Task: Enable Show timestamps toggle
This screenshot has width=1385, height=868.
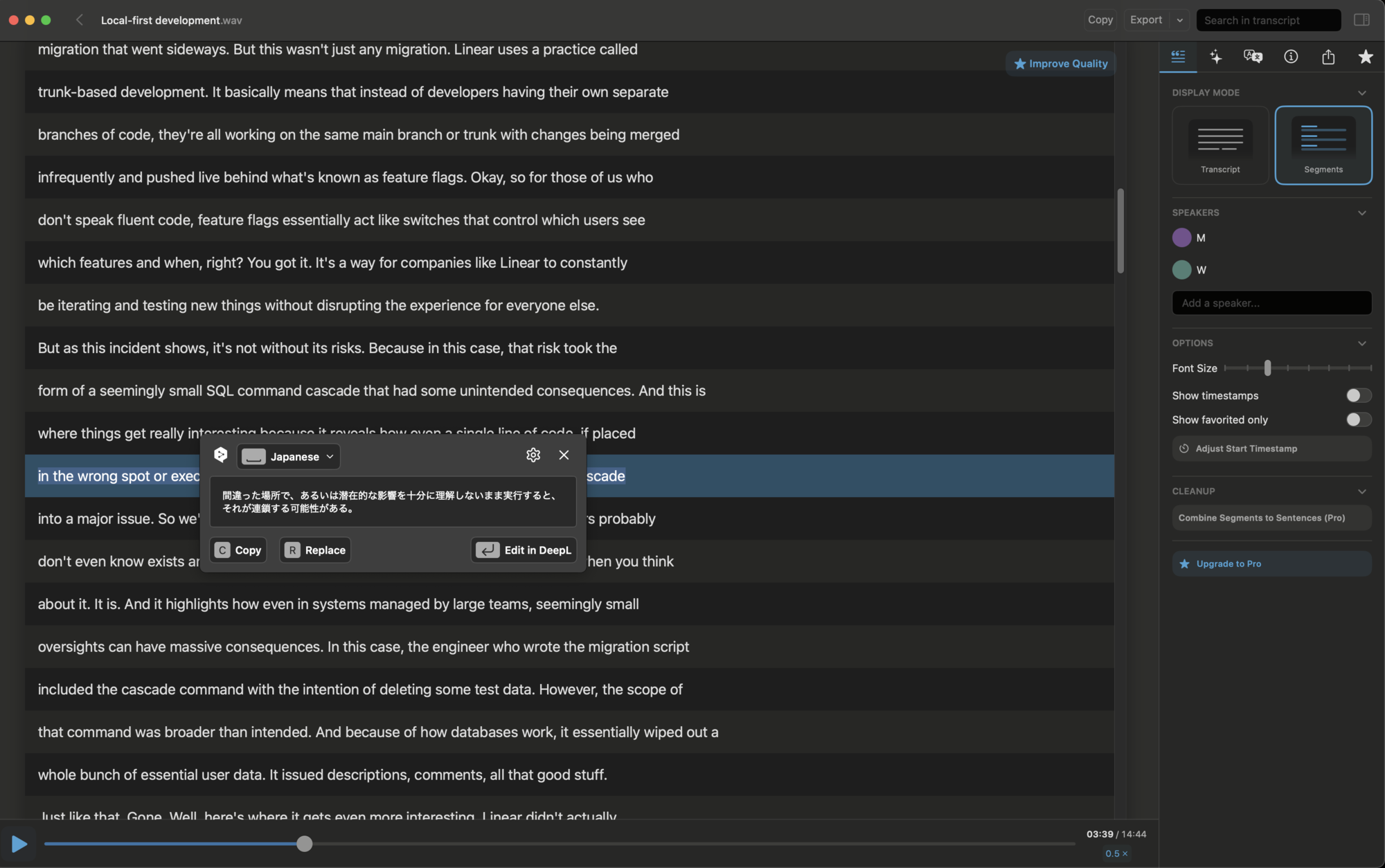Action: click(1358, 395)
